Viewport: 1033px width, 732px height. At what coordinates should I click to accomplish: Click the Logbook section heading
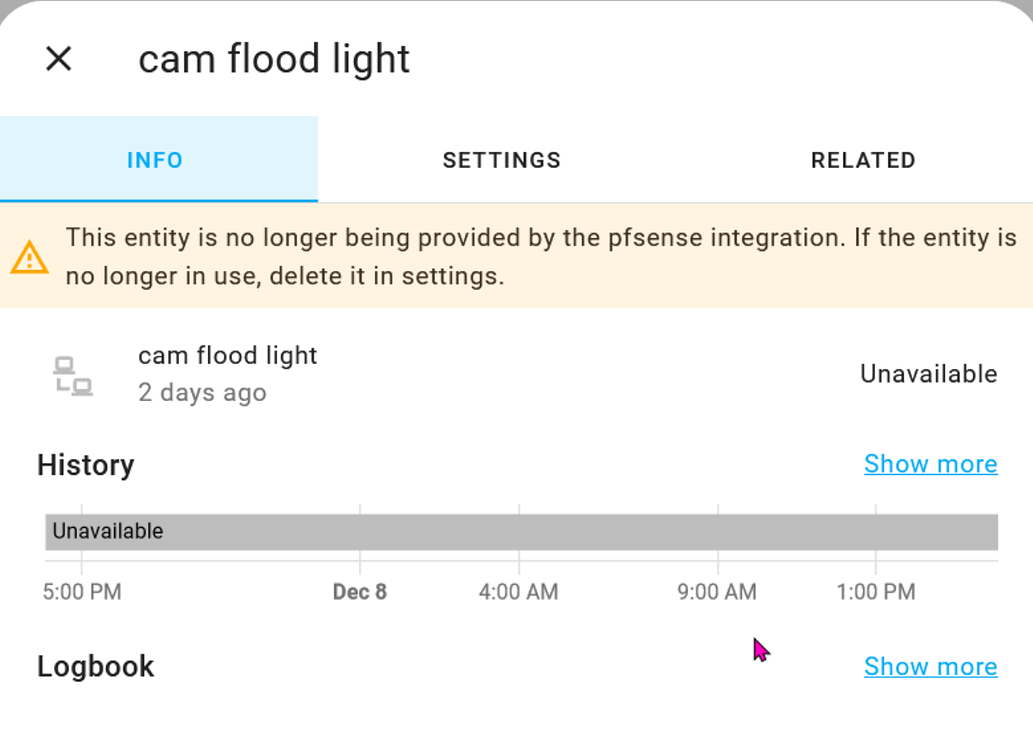[x=95, y=667]
